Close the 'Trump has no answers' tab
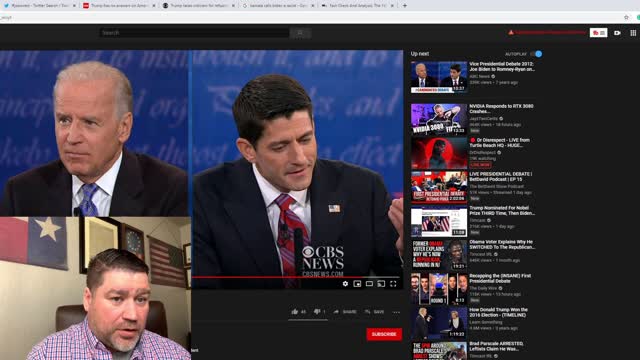 click(x=153, y=6)
